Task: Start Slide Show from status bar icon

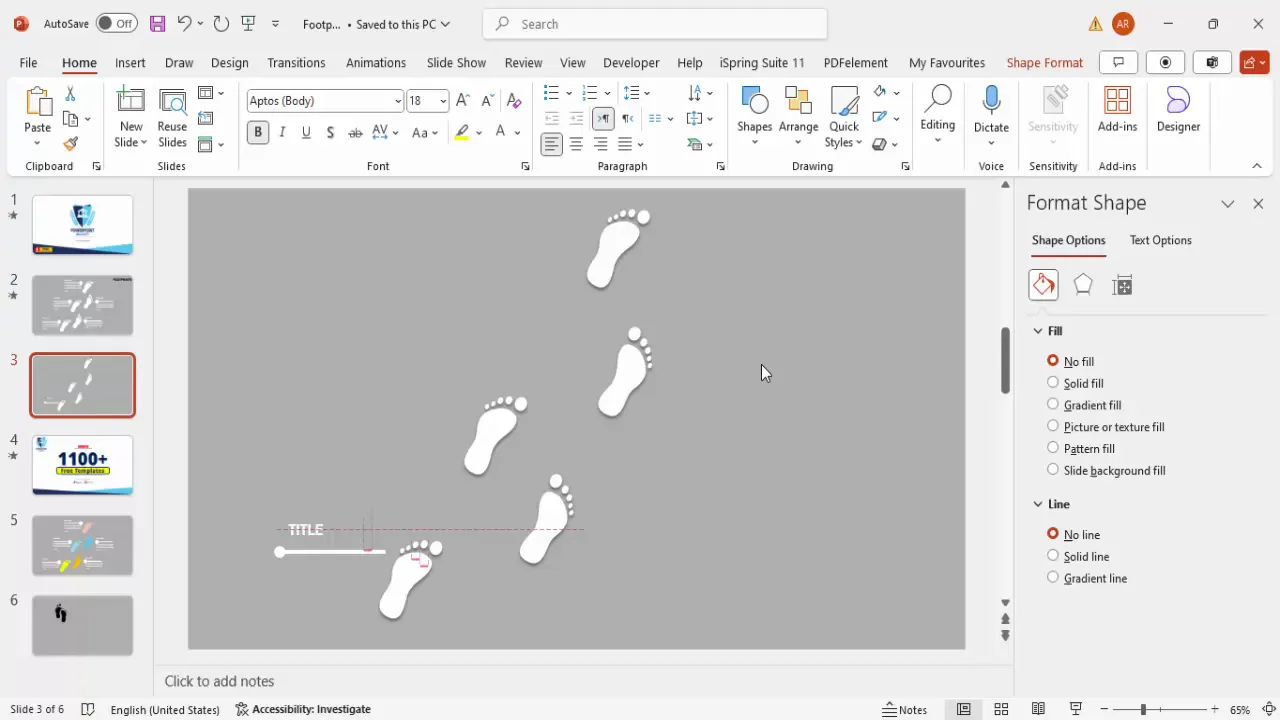Action: (1076, 709)
